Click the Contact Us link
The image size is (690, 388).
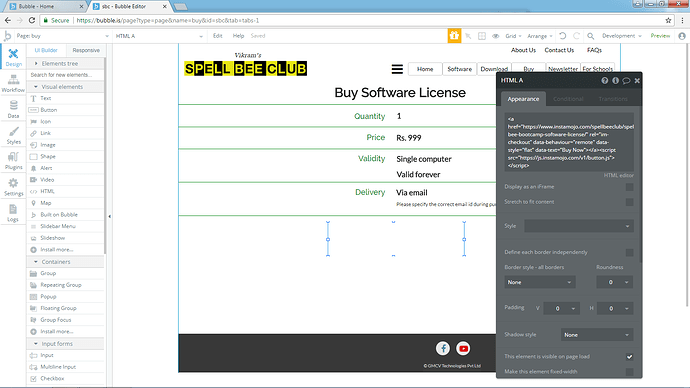click(x=559, y=50)
